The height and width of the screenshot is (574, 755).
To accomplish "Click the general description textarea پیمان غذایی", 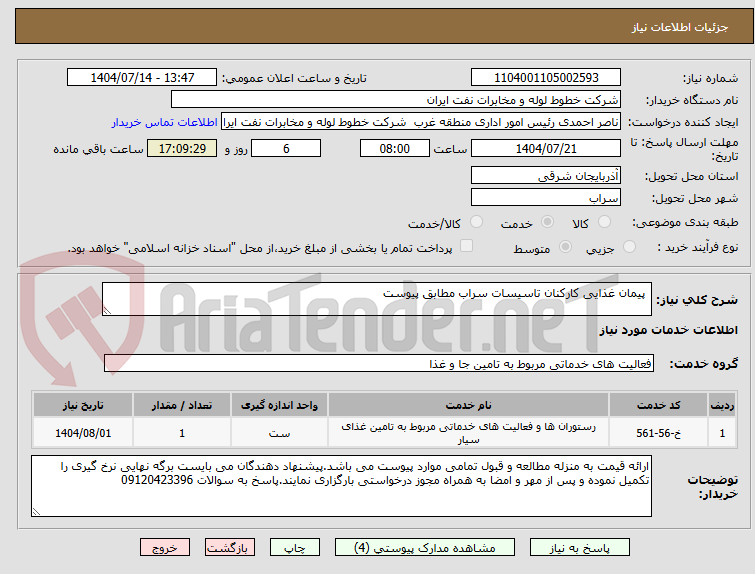I will (377, 299).
